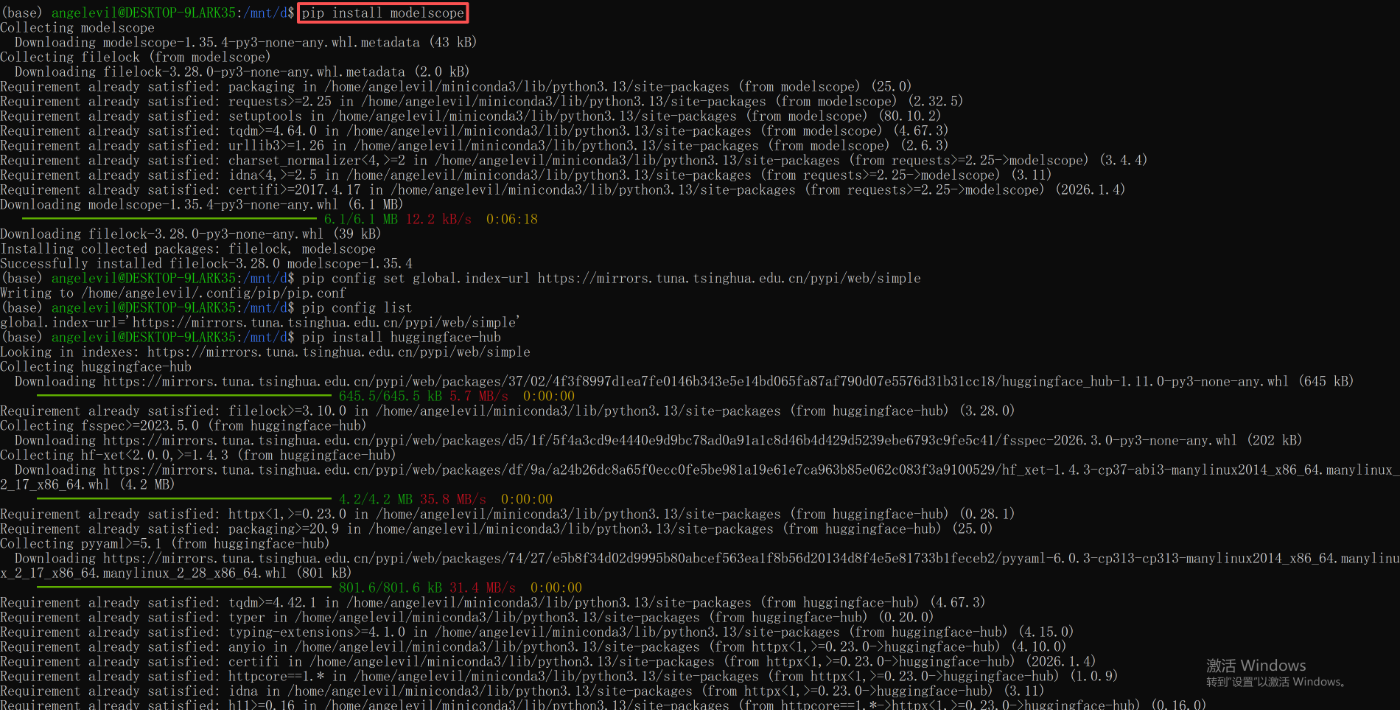This screenshot has width=1400, height=710.
Task: Click the progress bar beside '4.2/4.2 MB'
Action: pos(184,499)
